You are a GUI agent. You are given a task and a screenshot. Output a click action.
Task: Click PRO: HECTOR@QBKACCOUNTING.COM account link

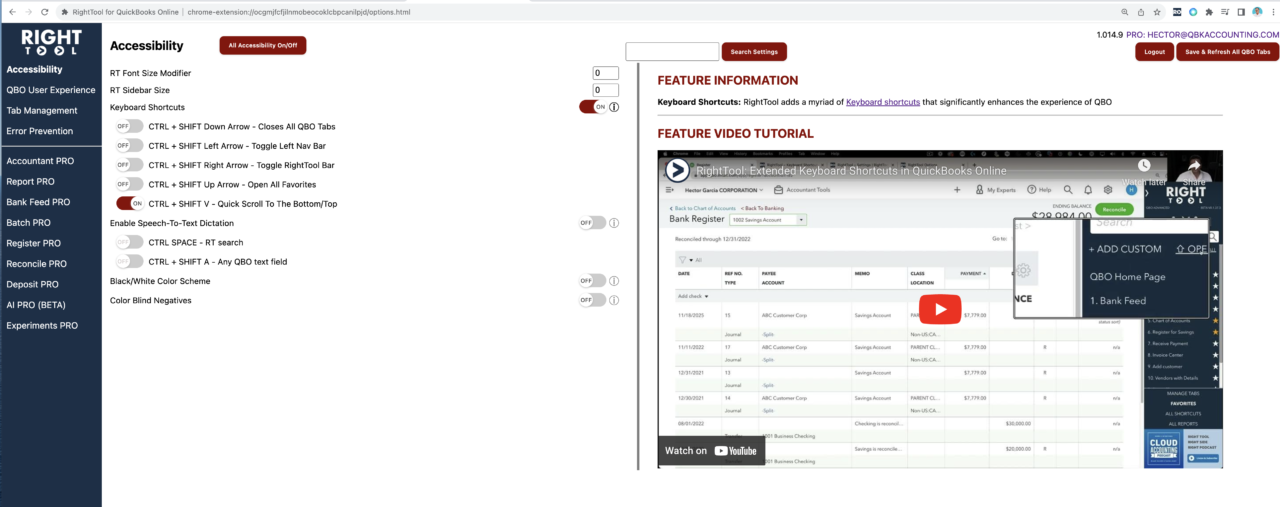coord(1202,34)
